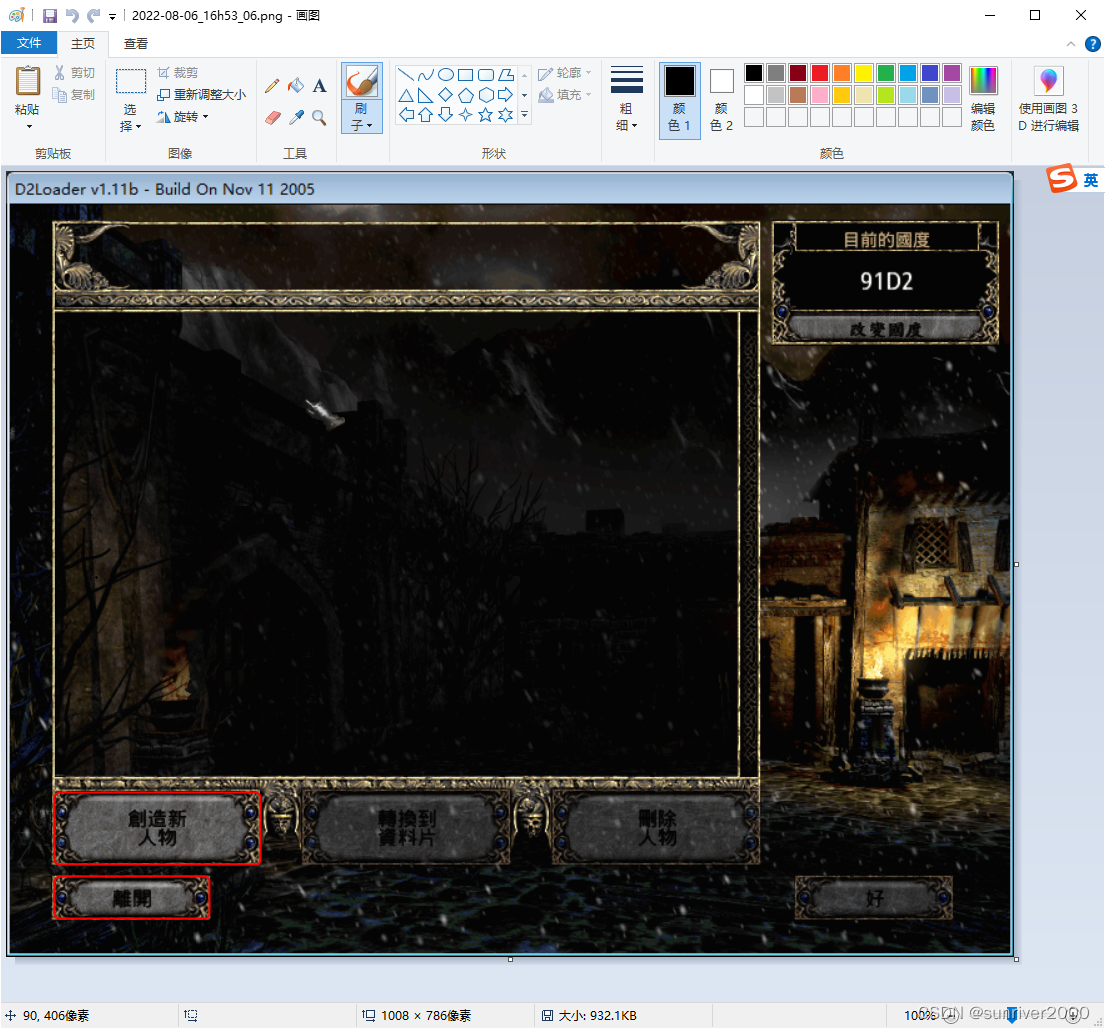Choose the Oval shape
Image resolution: width=1105 pixels, height=1029 pixels.
click(x=445, y=75)
